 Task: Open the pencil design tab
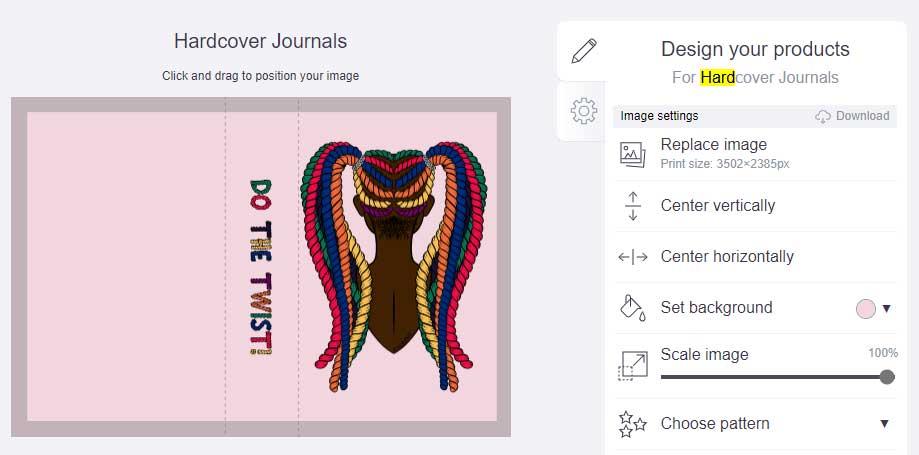pos(584,51)
